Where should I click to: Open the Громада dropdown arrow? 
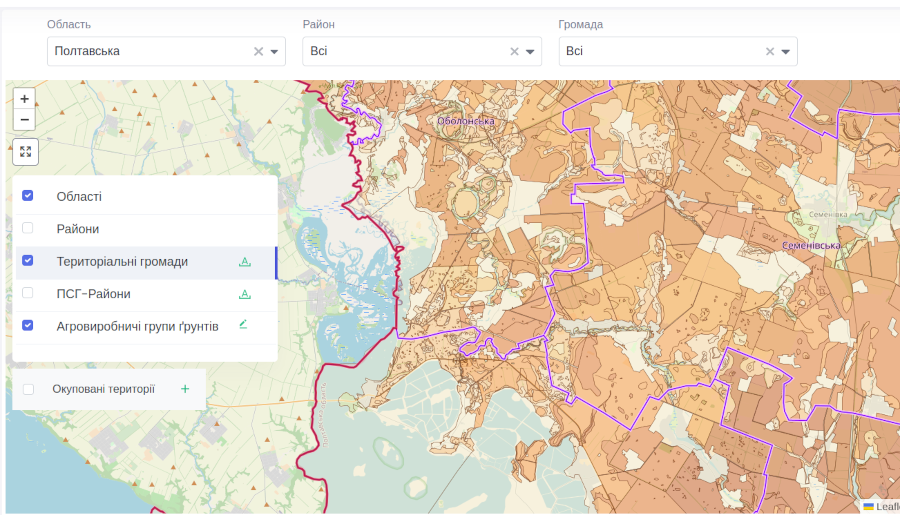tap(786, 51)
